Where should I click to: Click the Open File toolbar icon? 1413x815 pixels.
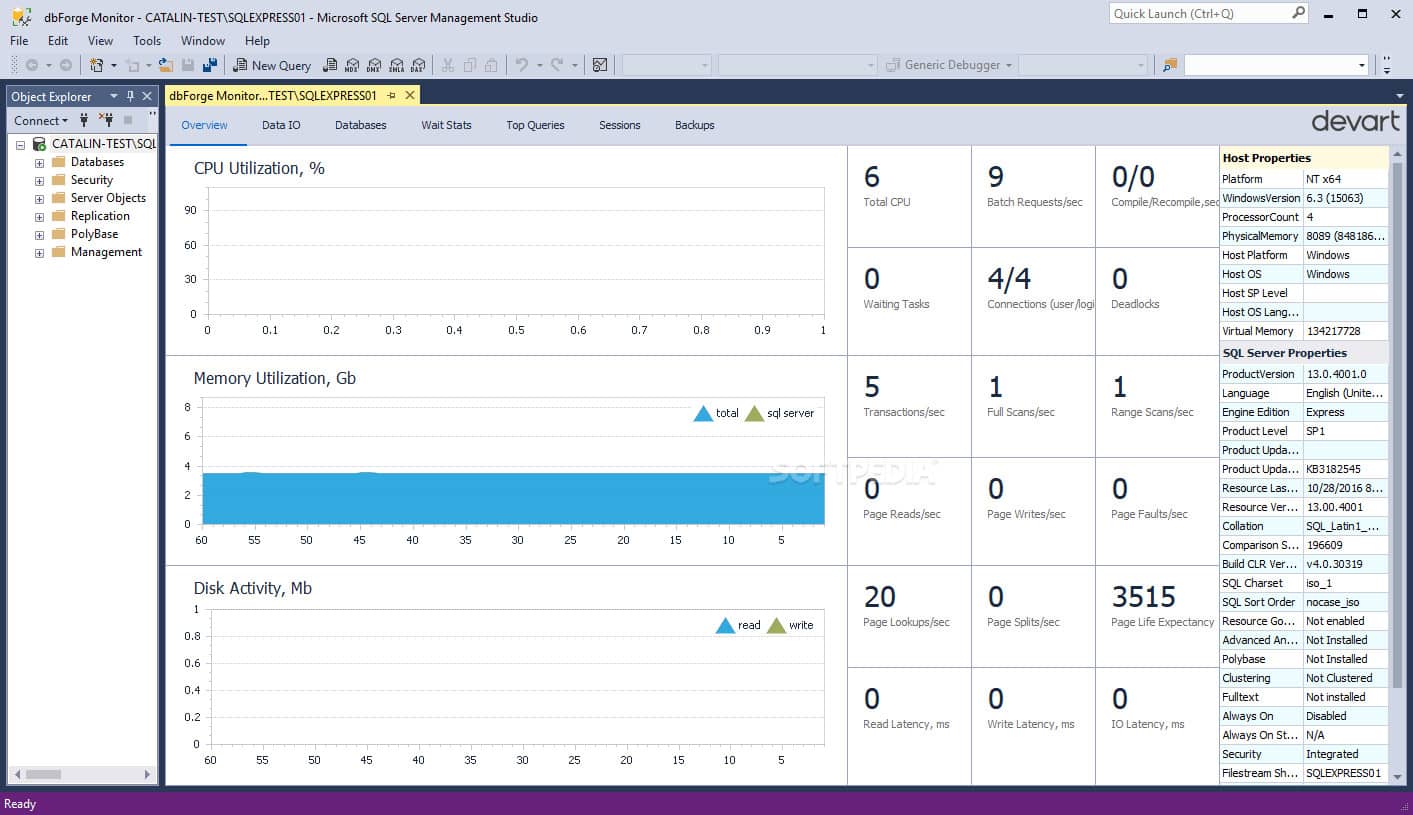[x=165, y=65]
